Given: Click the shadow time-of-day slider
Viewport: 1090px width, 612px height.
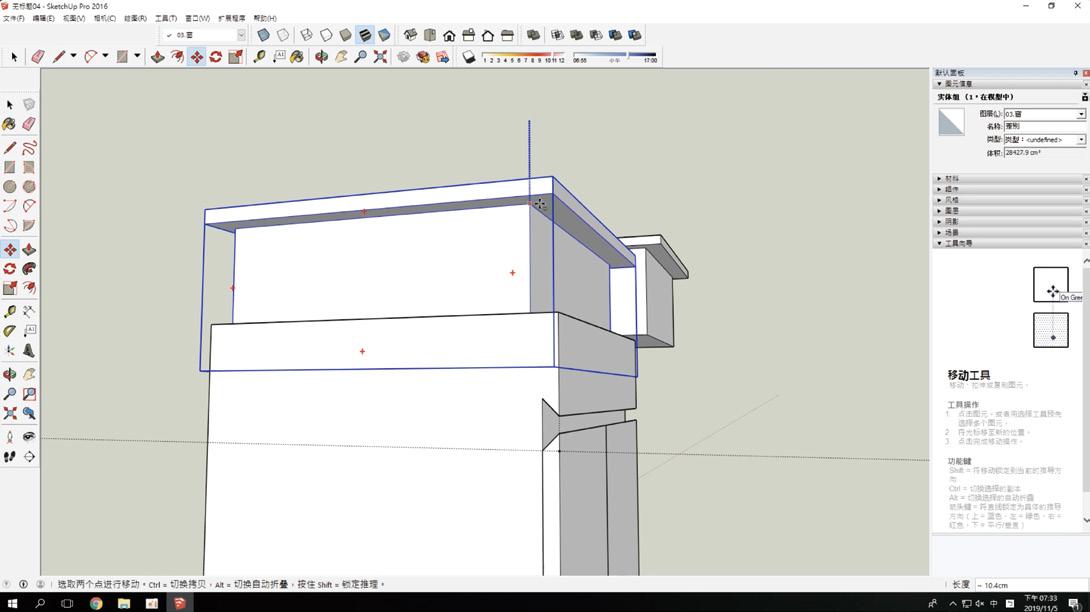Looking at the screenshot, I should coord(614,54).
